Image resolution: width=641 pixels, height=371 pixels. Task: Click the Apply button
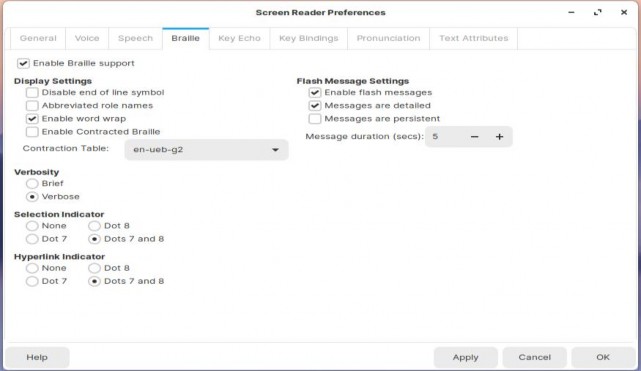[465, 358]
